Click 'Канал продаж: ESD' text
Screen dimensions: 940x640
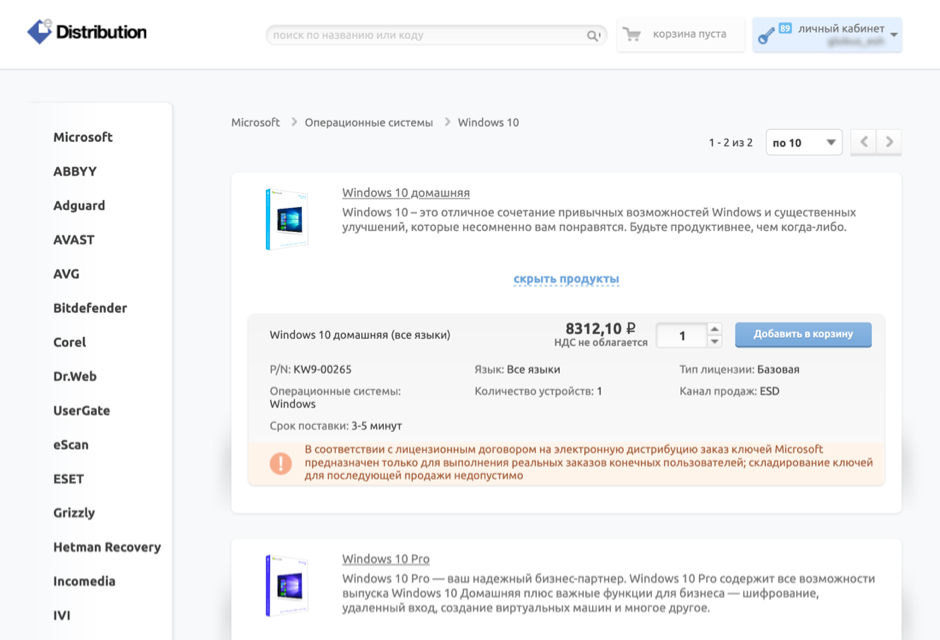[730, 391]
